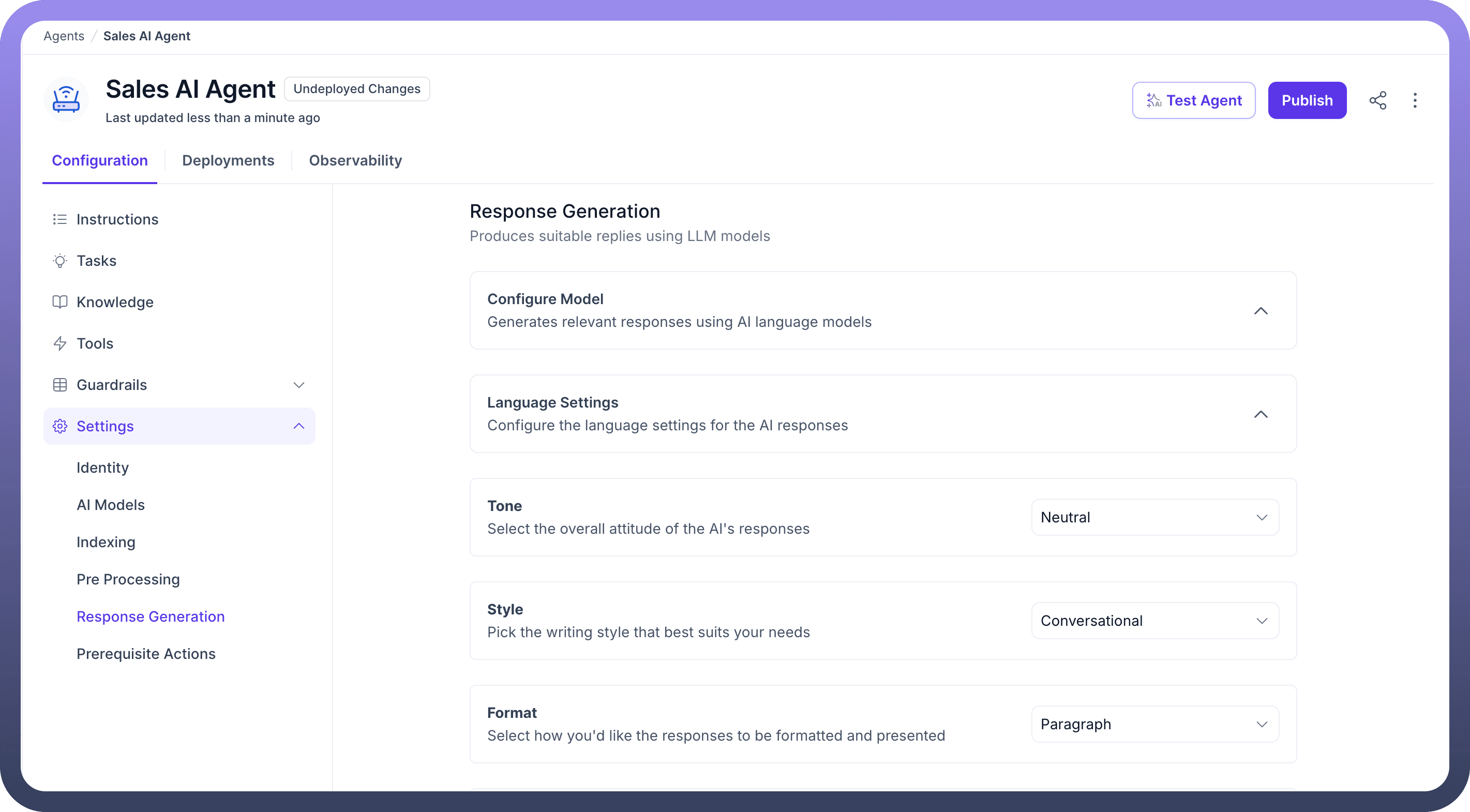Click the Tools lightning bolt icon

tap(60, 343)
